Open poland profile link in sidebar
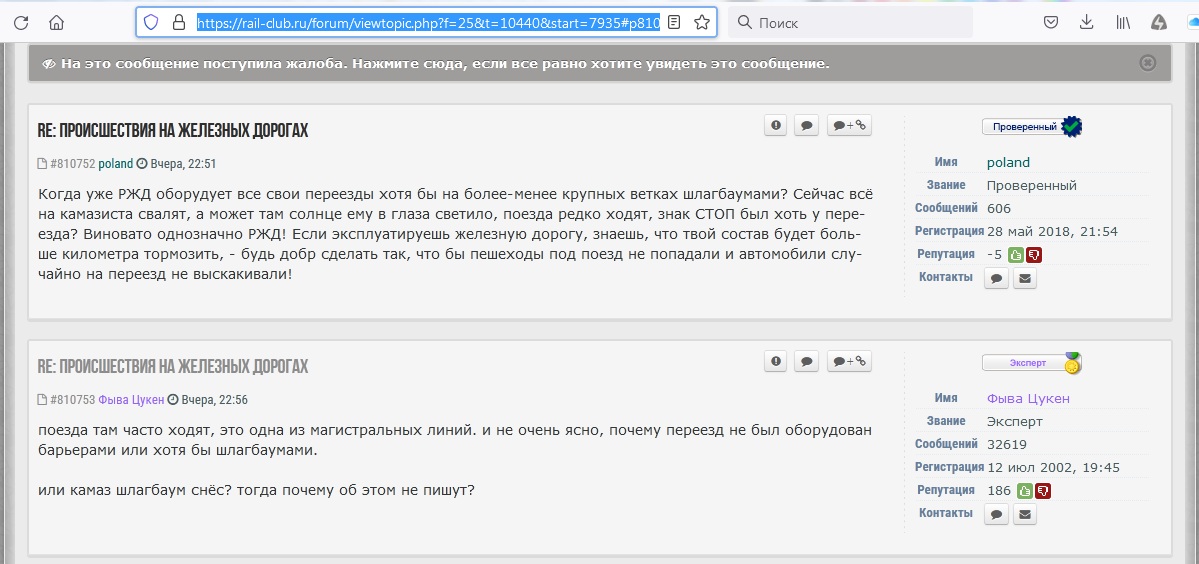 pyautogui.click(x=1007, y=162)
